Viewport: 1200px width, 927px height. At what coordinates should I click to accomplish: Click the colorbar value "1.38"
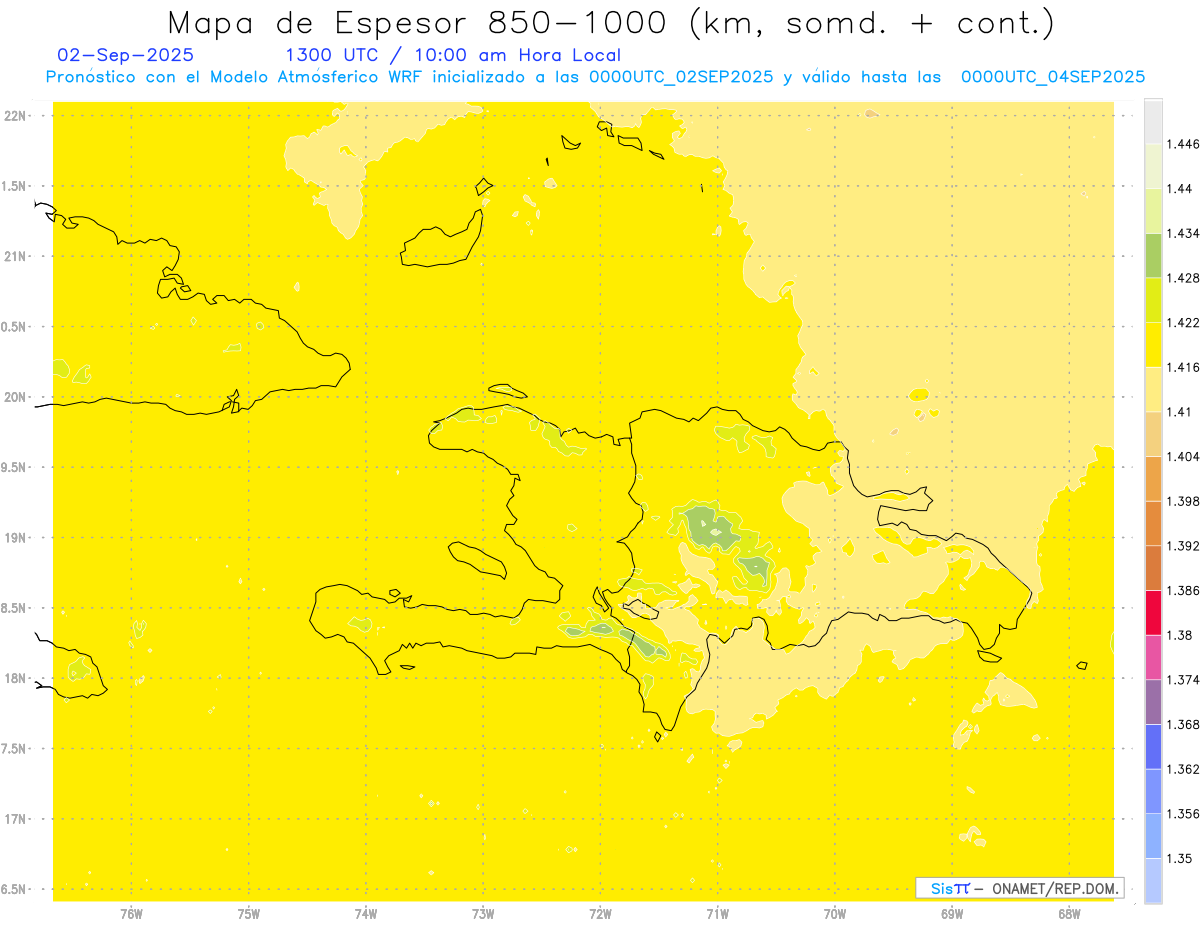(1181, 635)
